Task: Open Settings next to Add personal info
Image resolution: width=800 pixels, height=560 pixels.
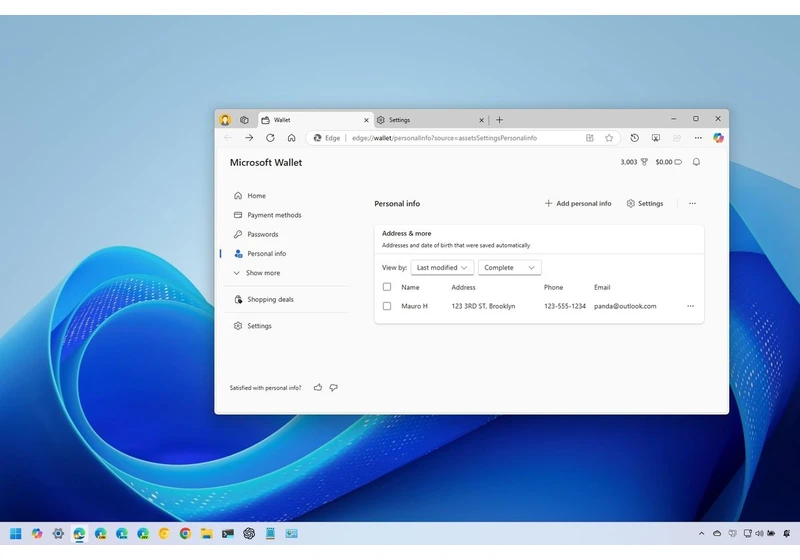Action: point(645,203)
